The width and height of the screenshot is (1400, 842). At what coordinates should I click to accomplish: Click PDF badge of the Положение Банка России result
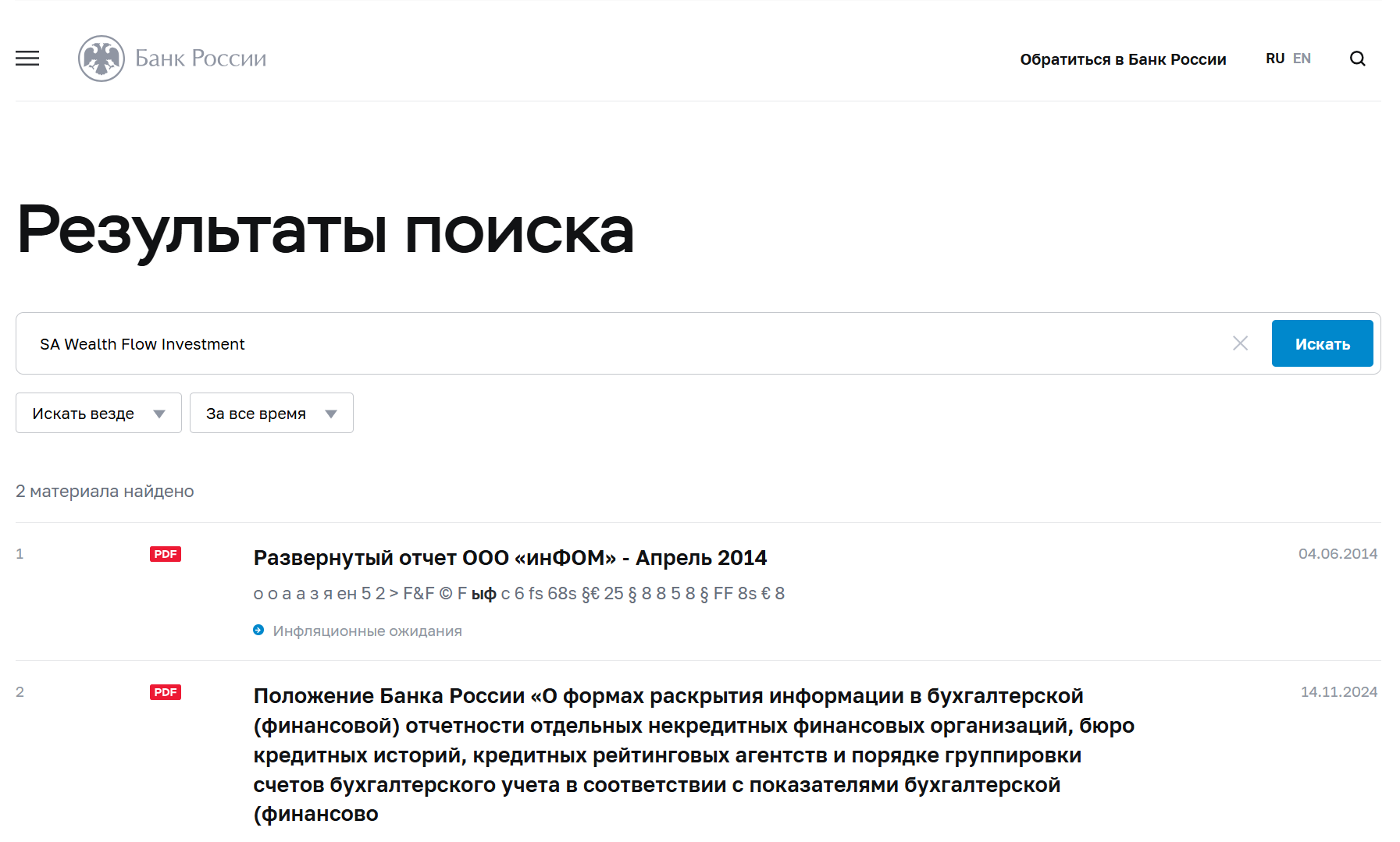pyautogui.click(x=166, y=692)
